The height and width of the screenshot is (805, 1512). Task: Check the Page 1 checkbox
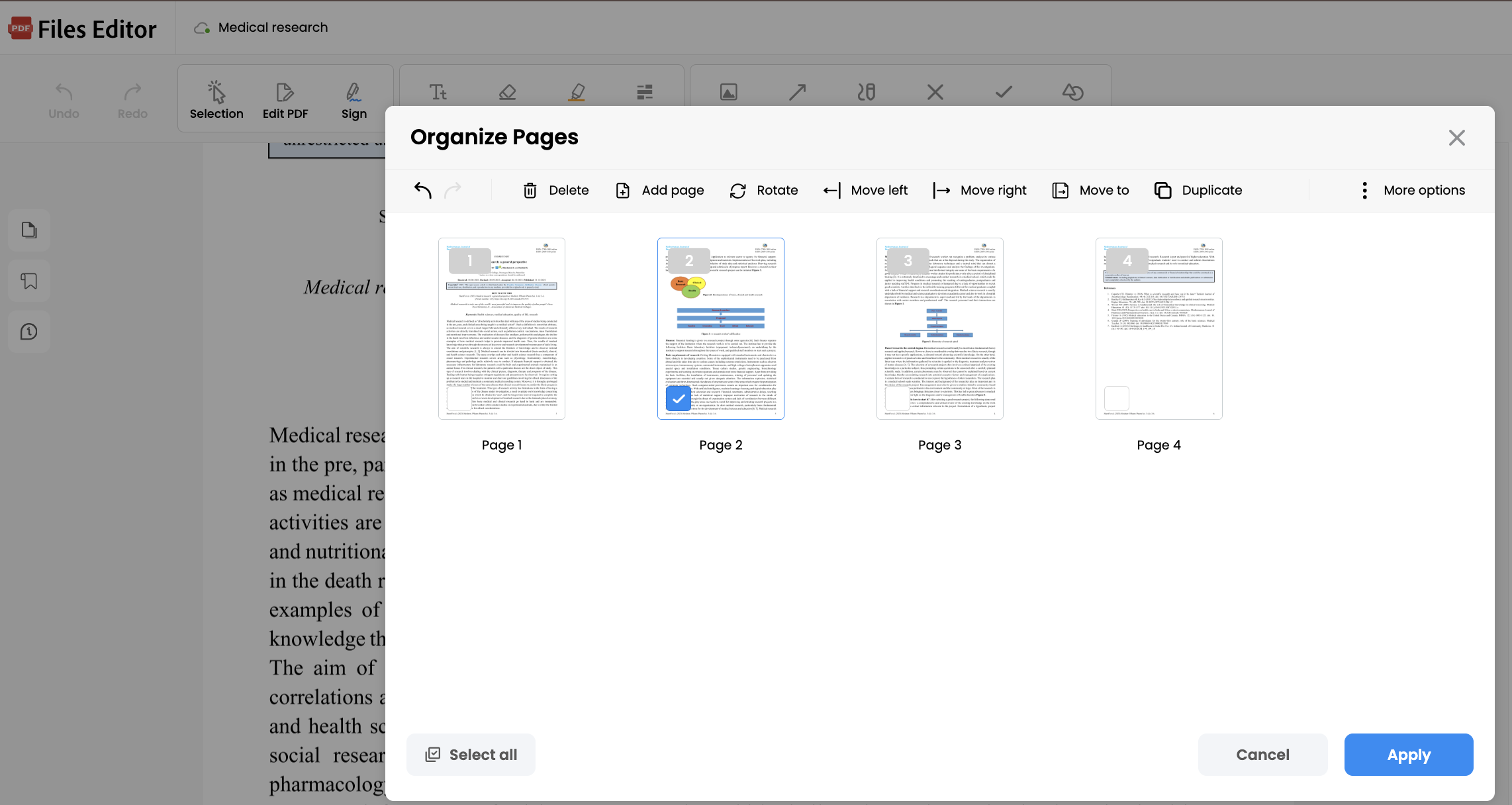[459, 399]
